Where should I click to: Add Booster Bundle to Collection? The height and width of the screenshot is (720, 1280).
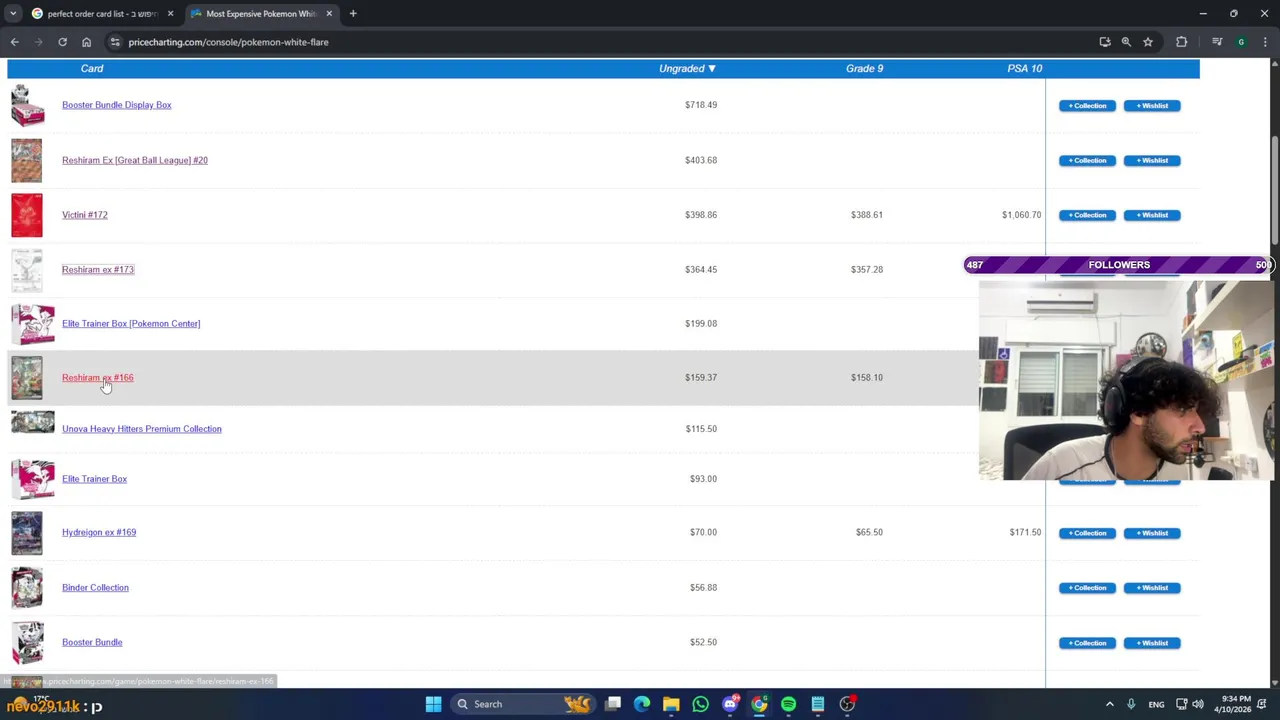1087,643
